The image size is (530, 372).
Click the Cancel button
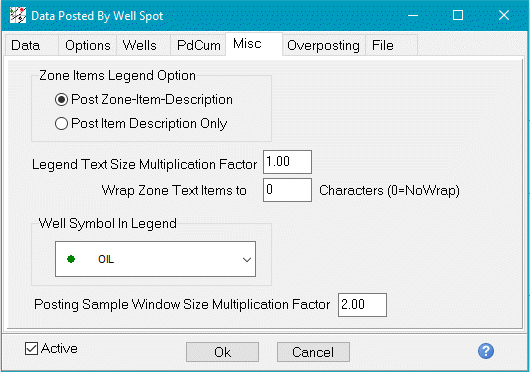click(x=313, y=352)
